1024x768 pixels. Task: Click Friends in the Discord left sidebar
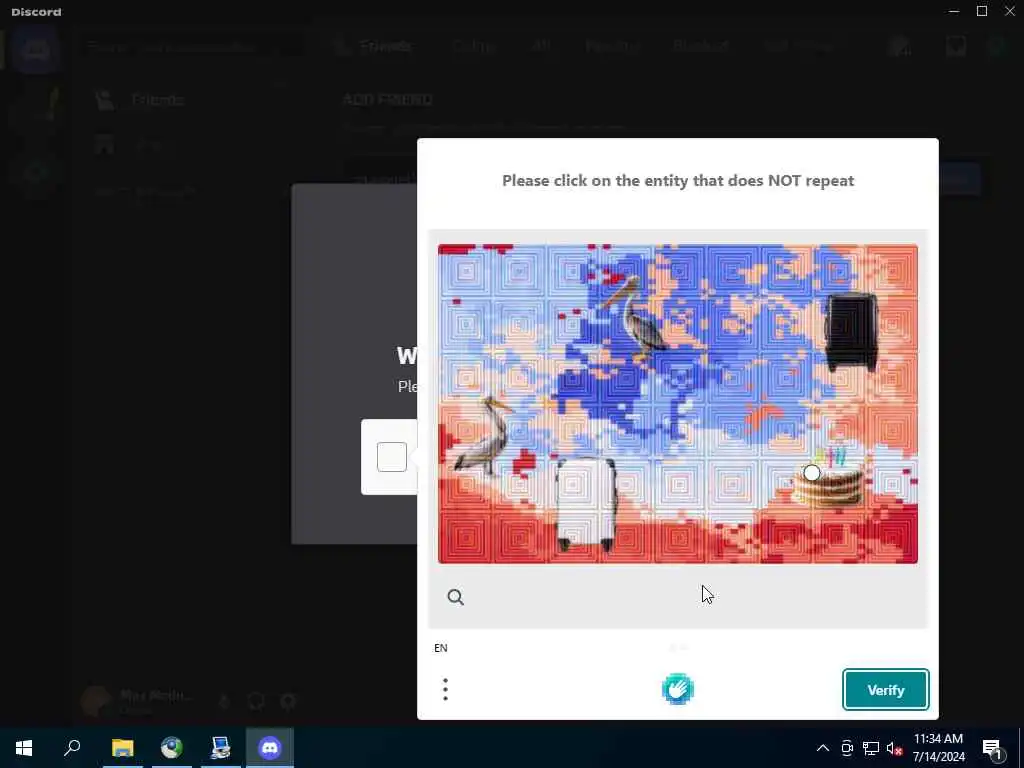pos(157,100)
